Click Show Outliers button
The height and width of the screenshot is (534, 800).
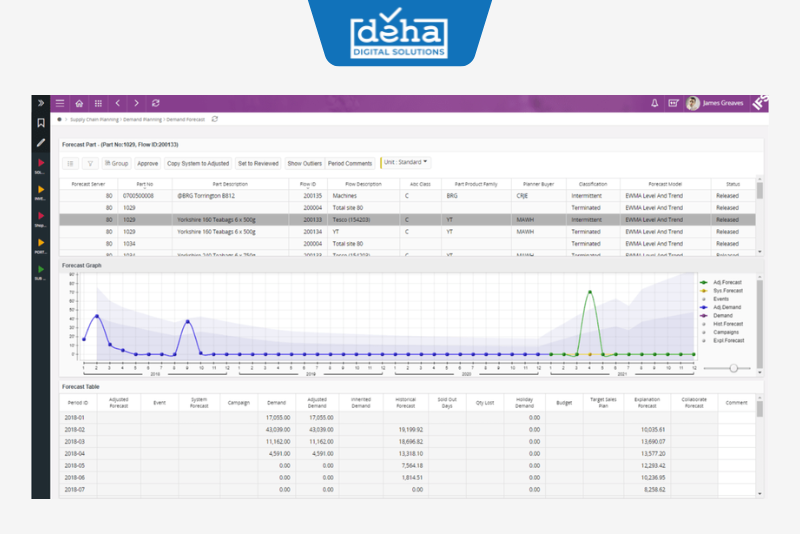pos(305,163)
